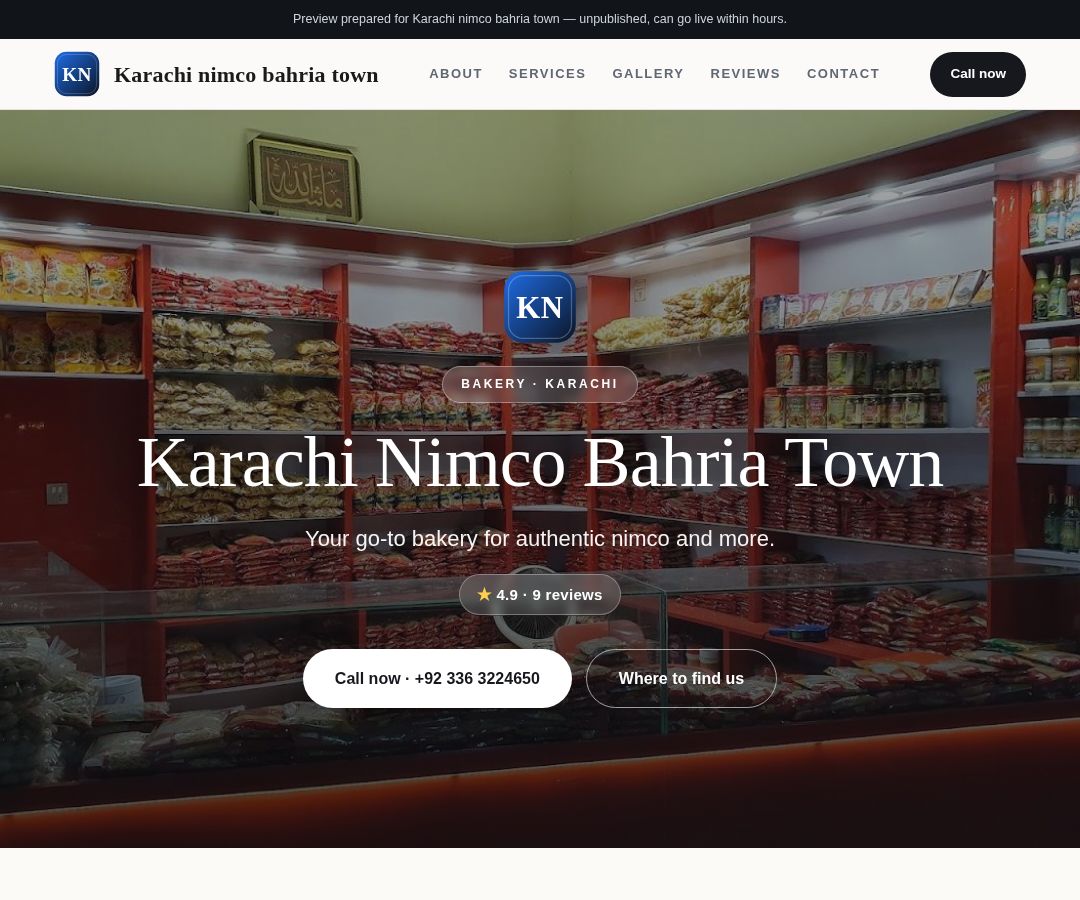Go to Services in navigation
This screenshot has height=900, width=1080.
[x=547, y=74]
